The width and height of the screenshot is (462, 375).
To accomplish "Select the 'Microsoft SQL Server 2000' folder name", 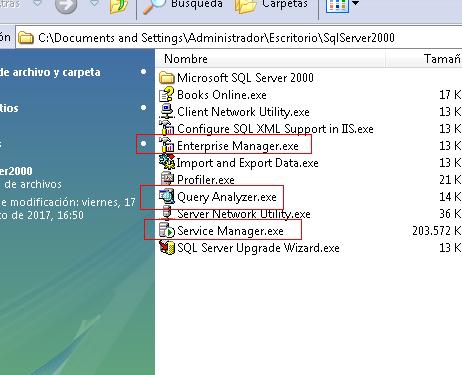I will tap(245, 78).
